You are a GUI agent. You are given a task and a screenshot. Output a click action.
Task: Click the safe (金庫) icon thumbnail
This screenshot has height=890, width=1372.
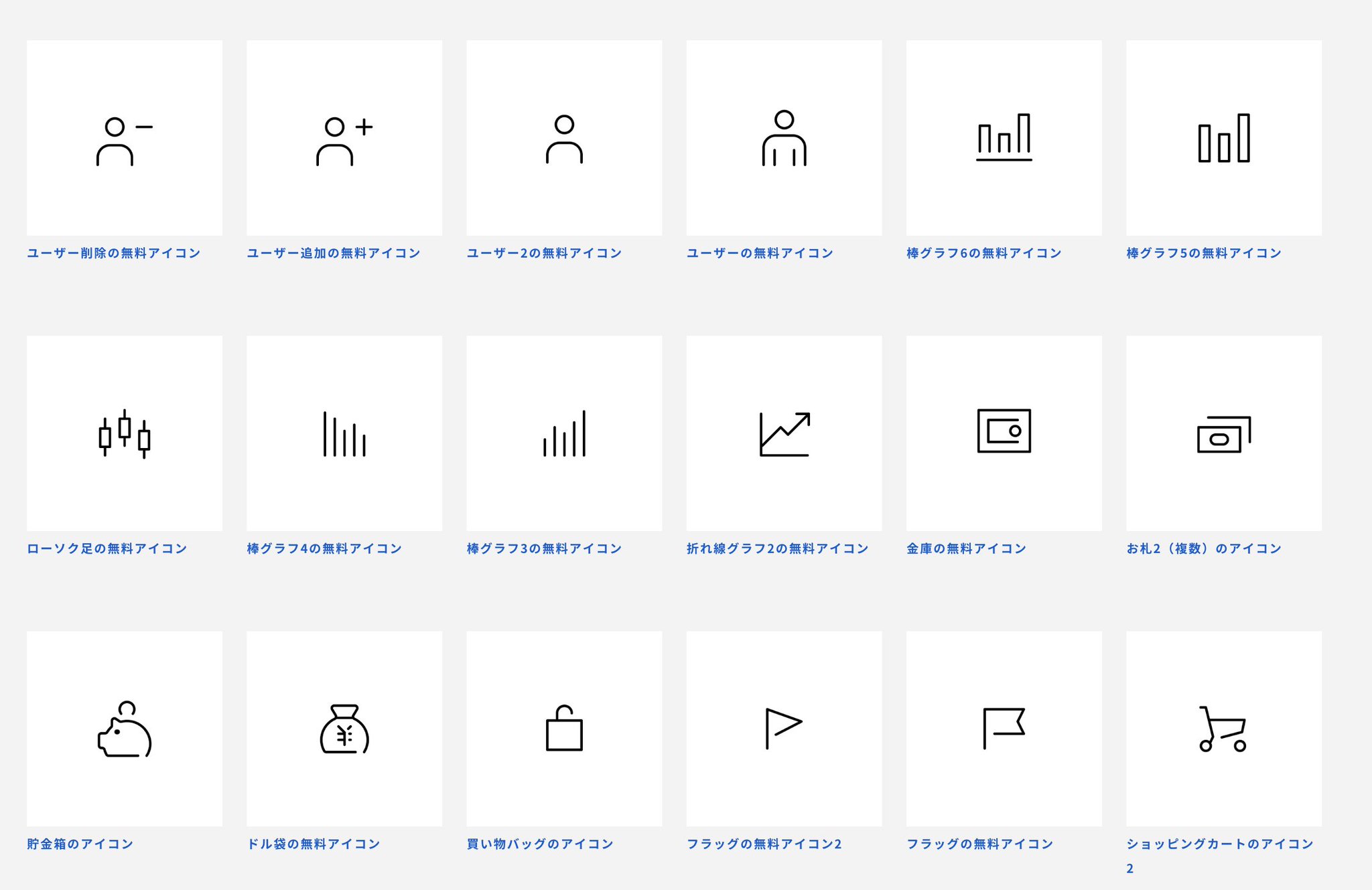coord(1004,432)
